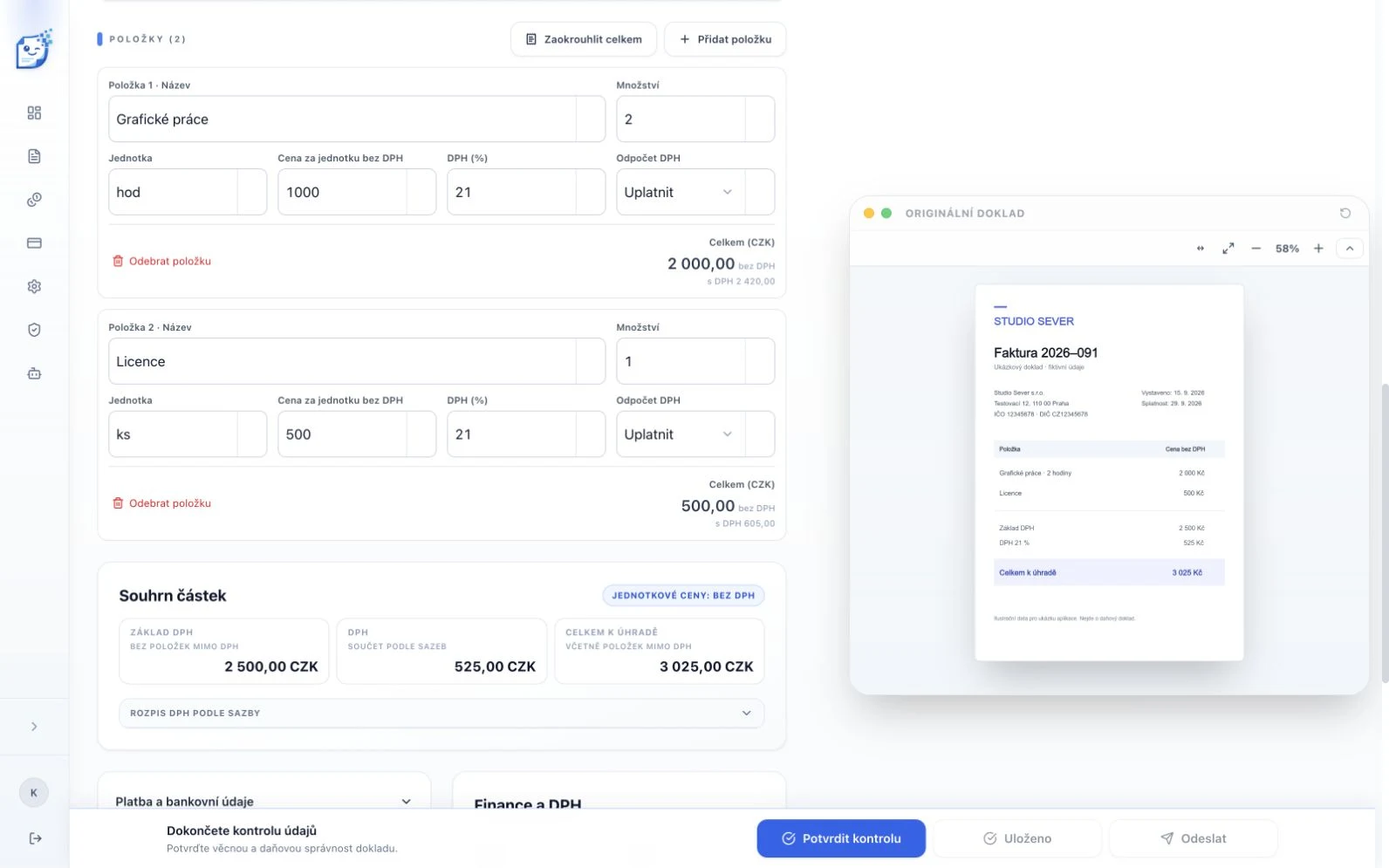This screenshot has height=868, width=1389.
Task: Remove item Licence via Odebrat položku
Action: click(x=162, y=503)
